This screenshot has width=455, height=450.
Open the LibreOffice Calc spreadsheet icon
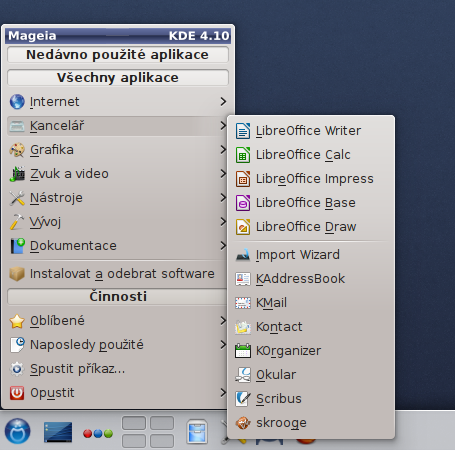pyautogui.click(x=243, y=155)
